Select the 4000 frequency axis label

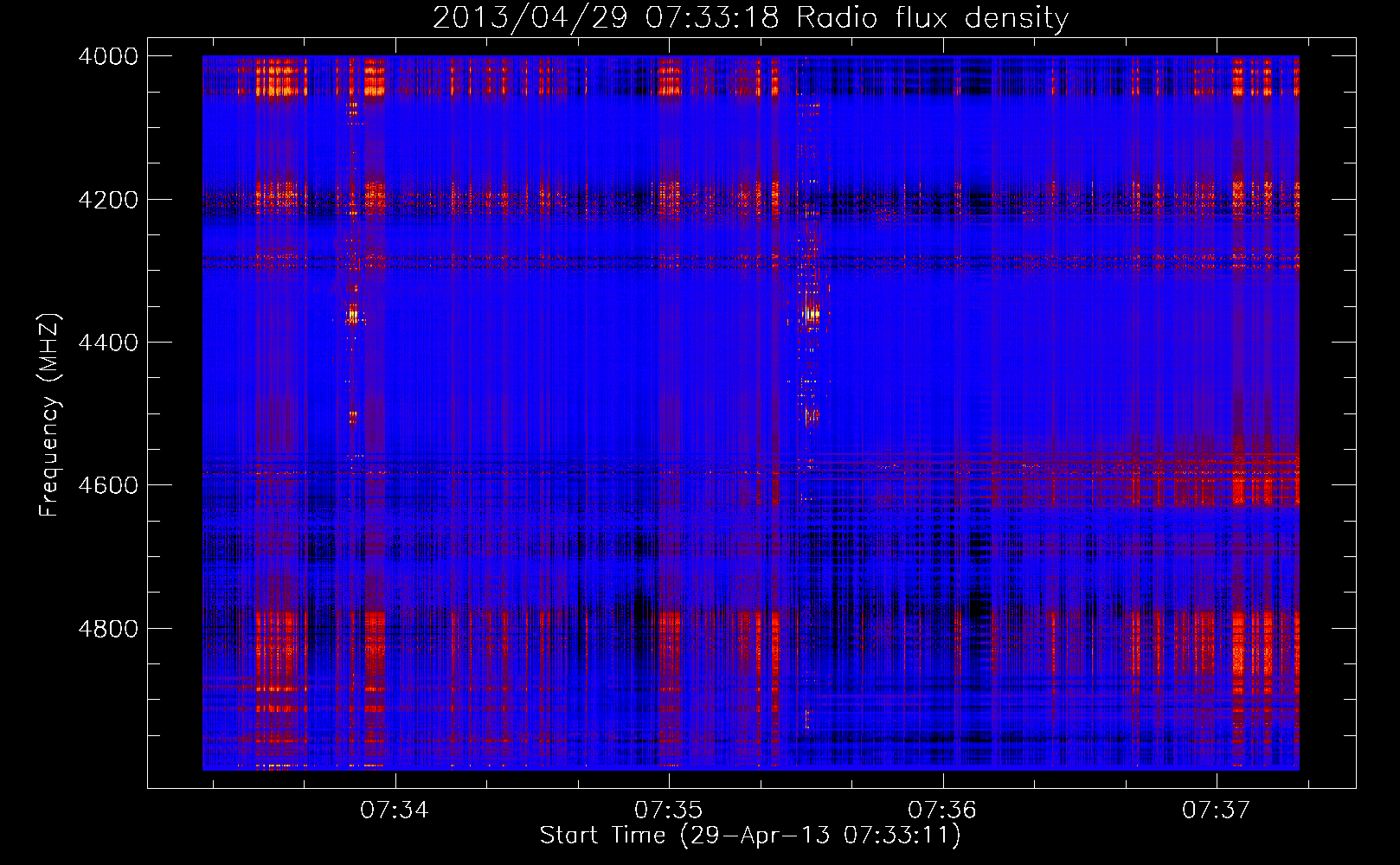click(x=108, y=56)
